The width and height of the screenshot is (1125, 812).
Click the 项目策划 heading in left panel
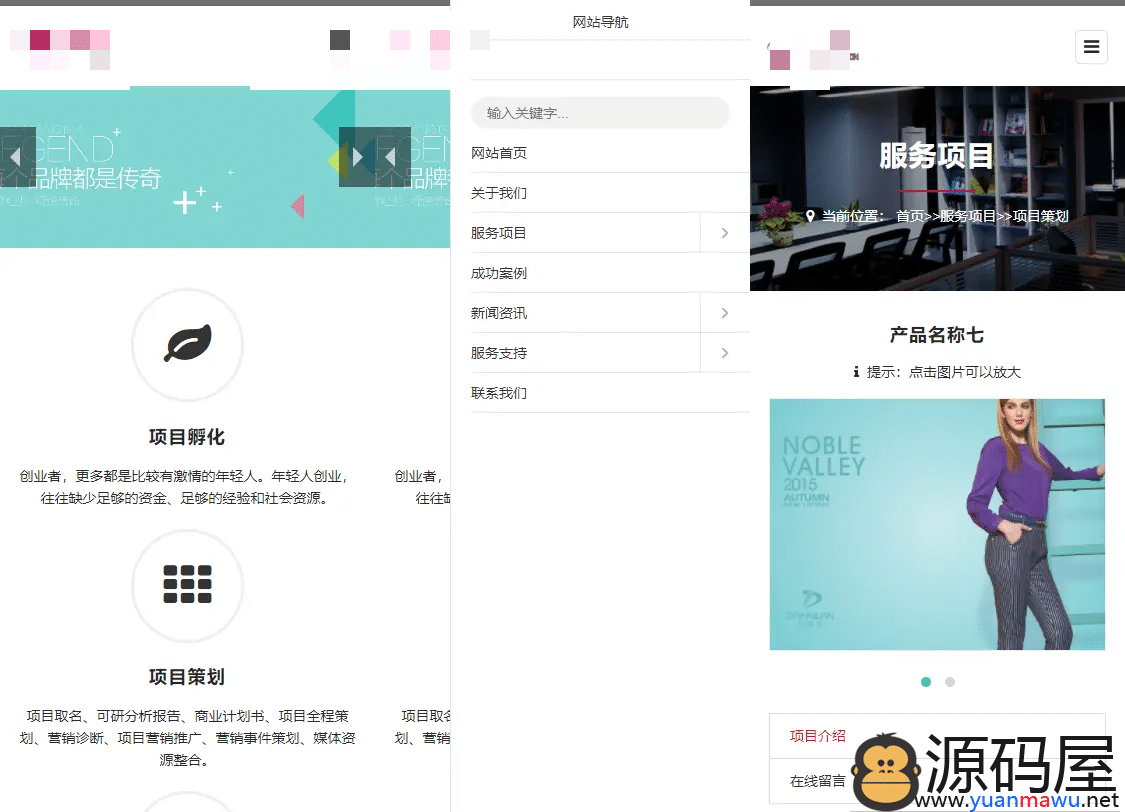(187, 676)
